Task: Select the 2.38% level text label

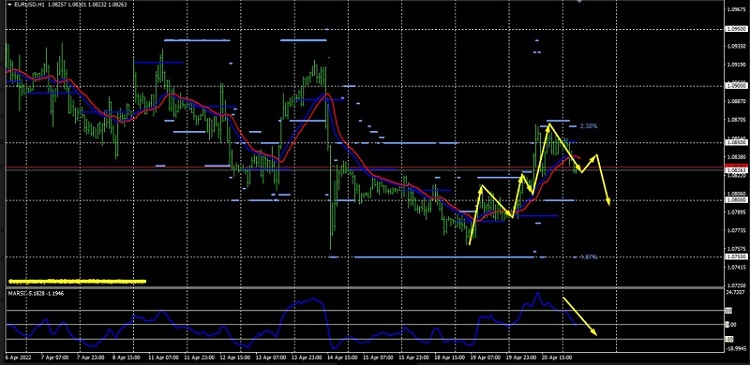Action: point(588,126)
